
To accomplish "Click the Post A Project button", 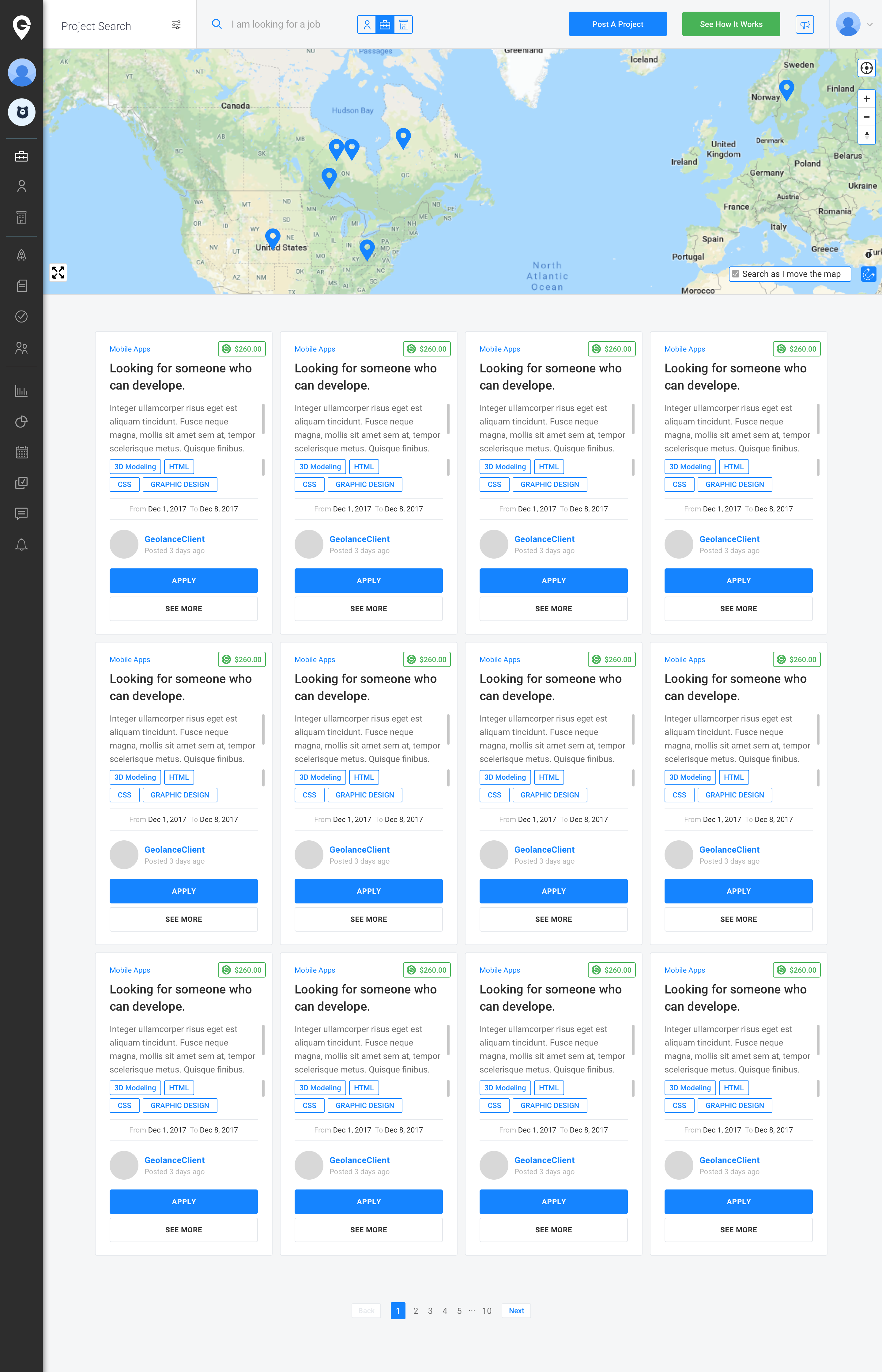I will tap(617, 24).
